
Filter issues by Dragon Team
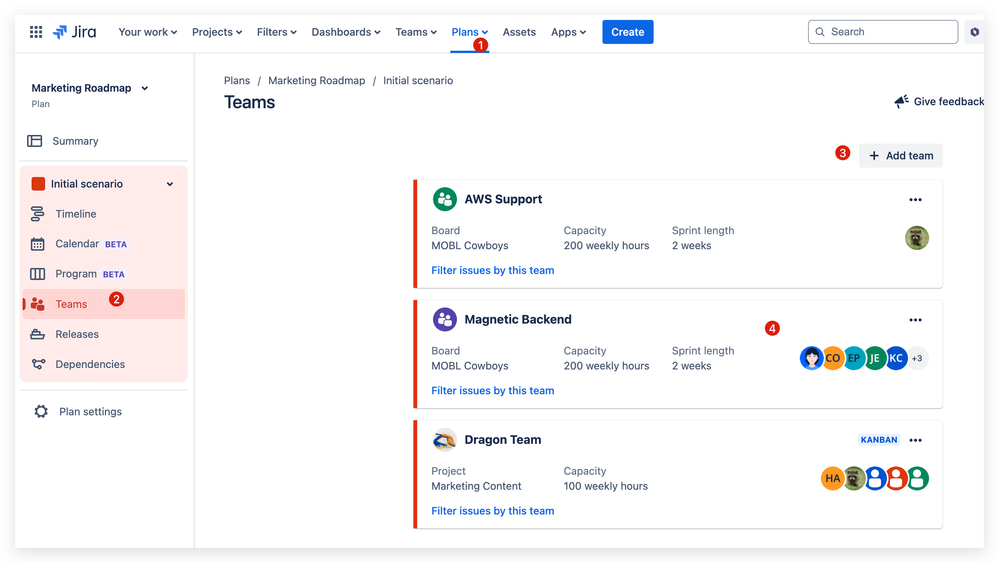point(492,511)
